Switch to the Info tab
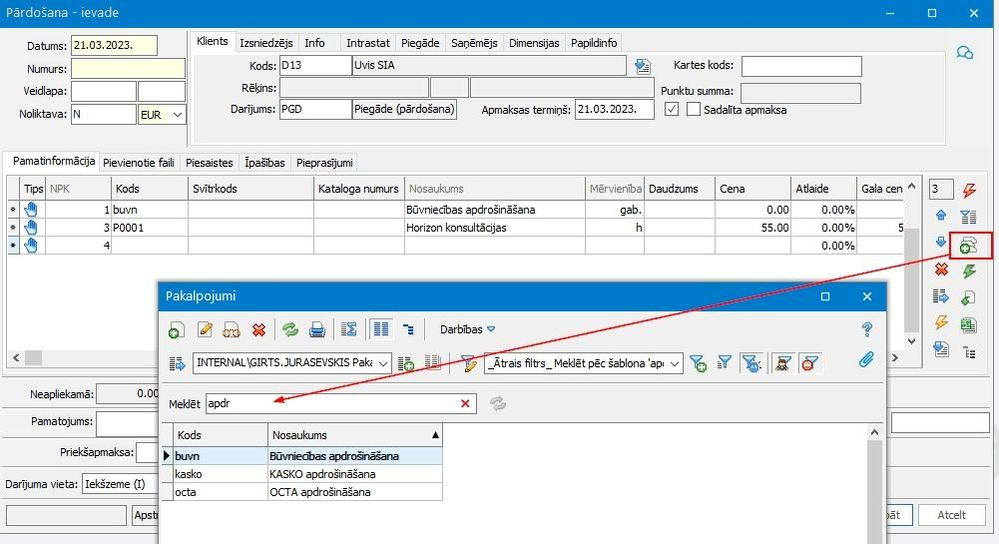The height and width of the screenshot is (544, 999). 315,43
